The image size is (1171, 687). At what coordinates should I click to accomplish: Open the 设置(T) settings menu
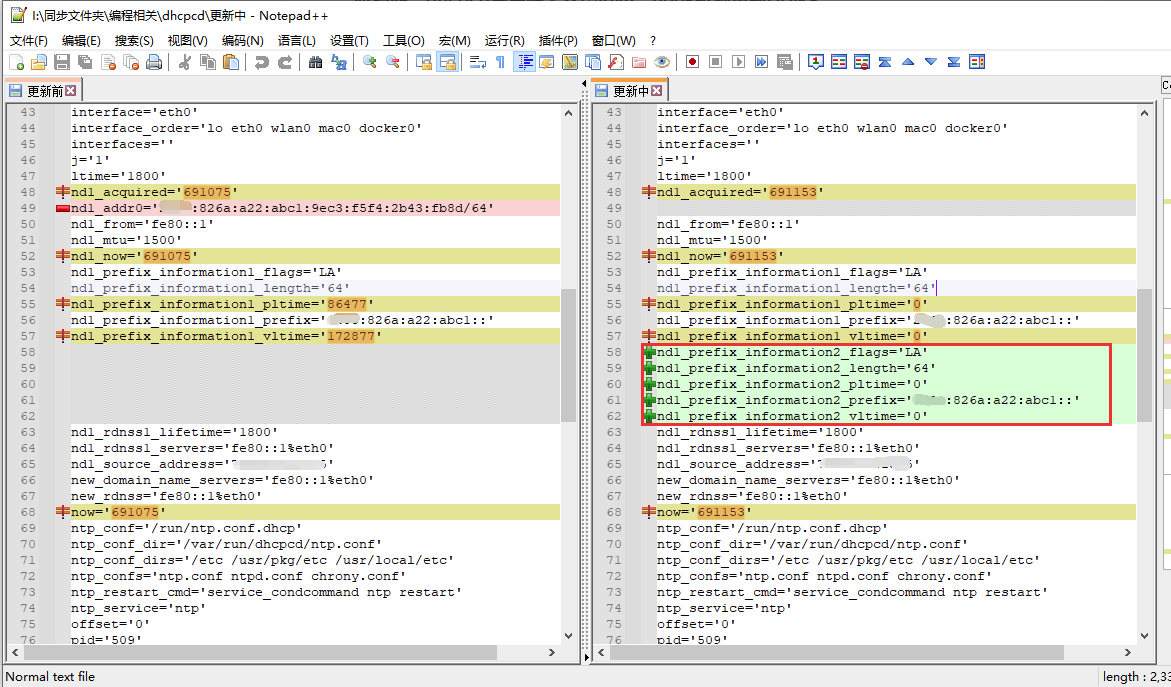349,41
